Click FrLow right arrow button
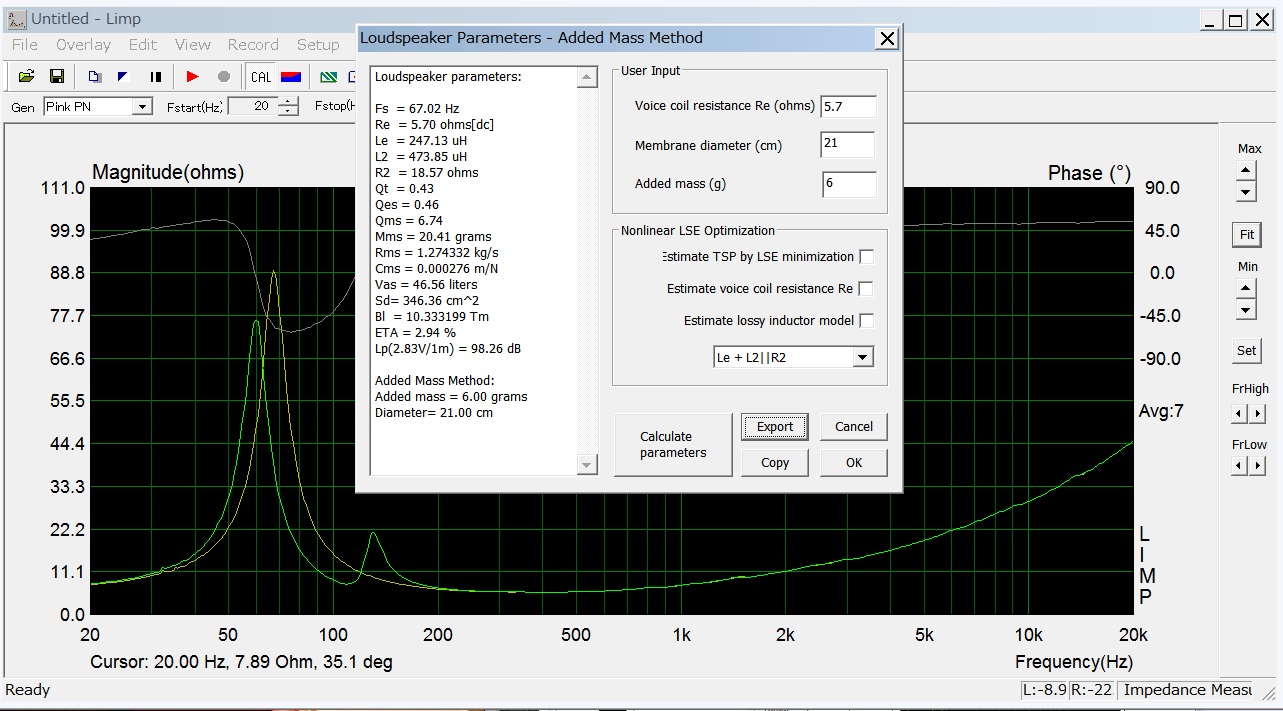This screenshot has height=711, width=1283. (1256, 465)
